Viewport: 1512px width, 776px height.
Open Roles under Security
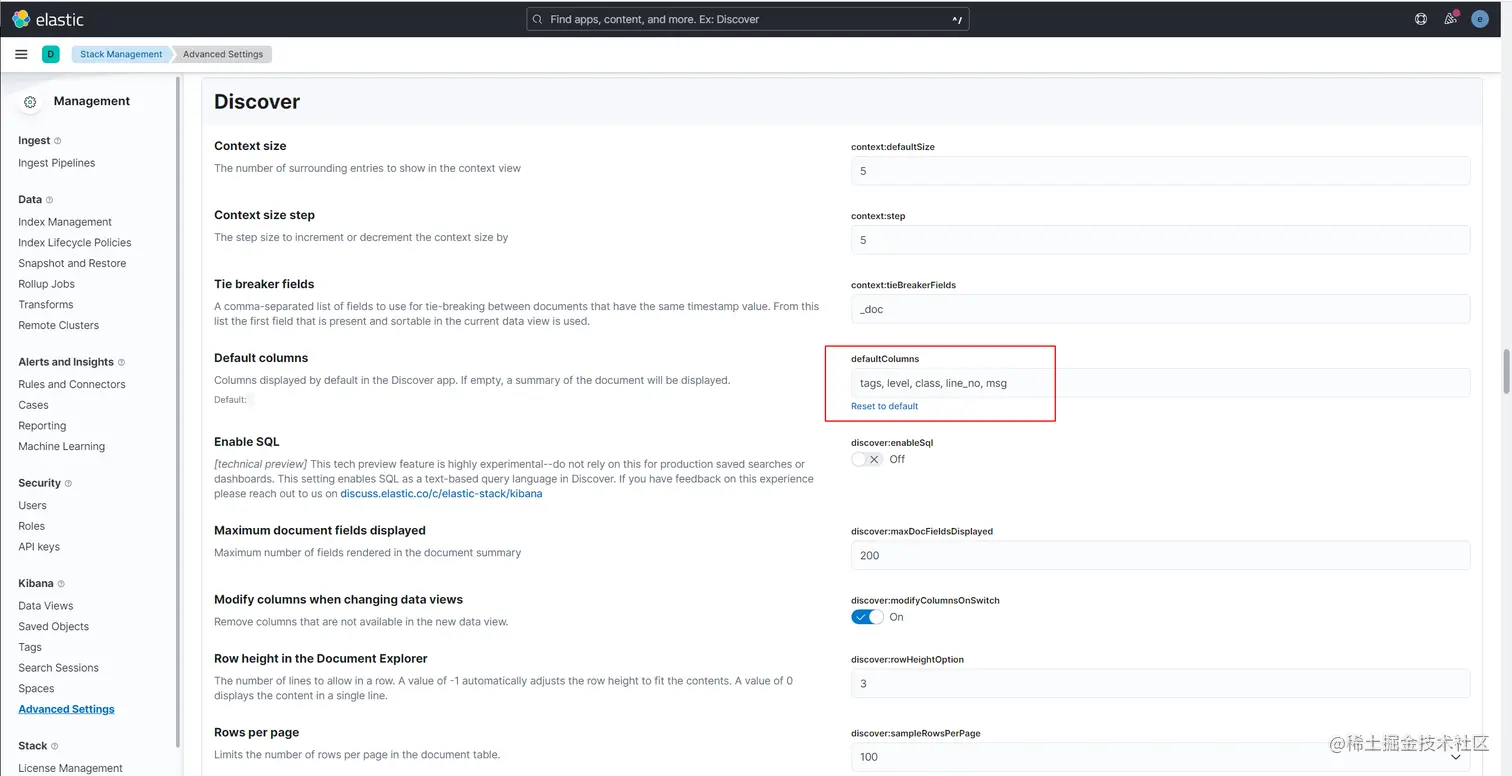tap(32, 526)
